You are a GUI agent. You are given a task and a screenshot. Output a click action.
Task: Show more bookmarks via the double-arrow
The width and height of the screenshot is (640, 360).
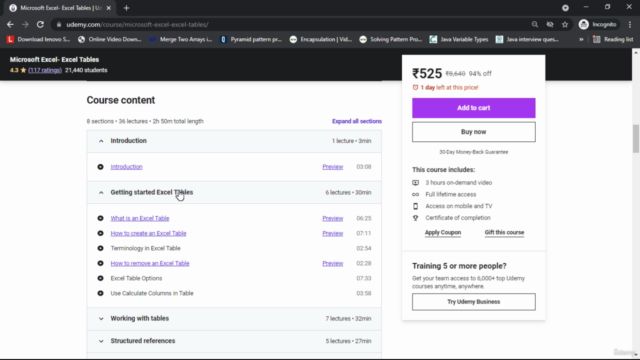[x=581, y=40]
